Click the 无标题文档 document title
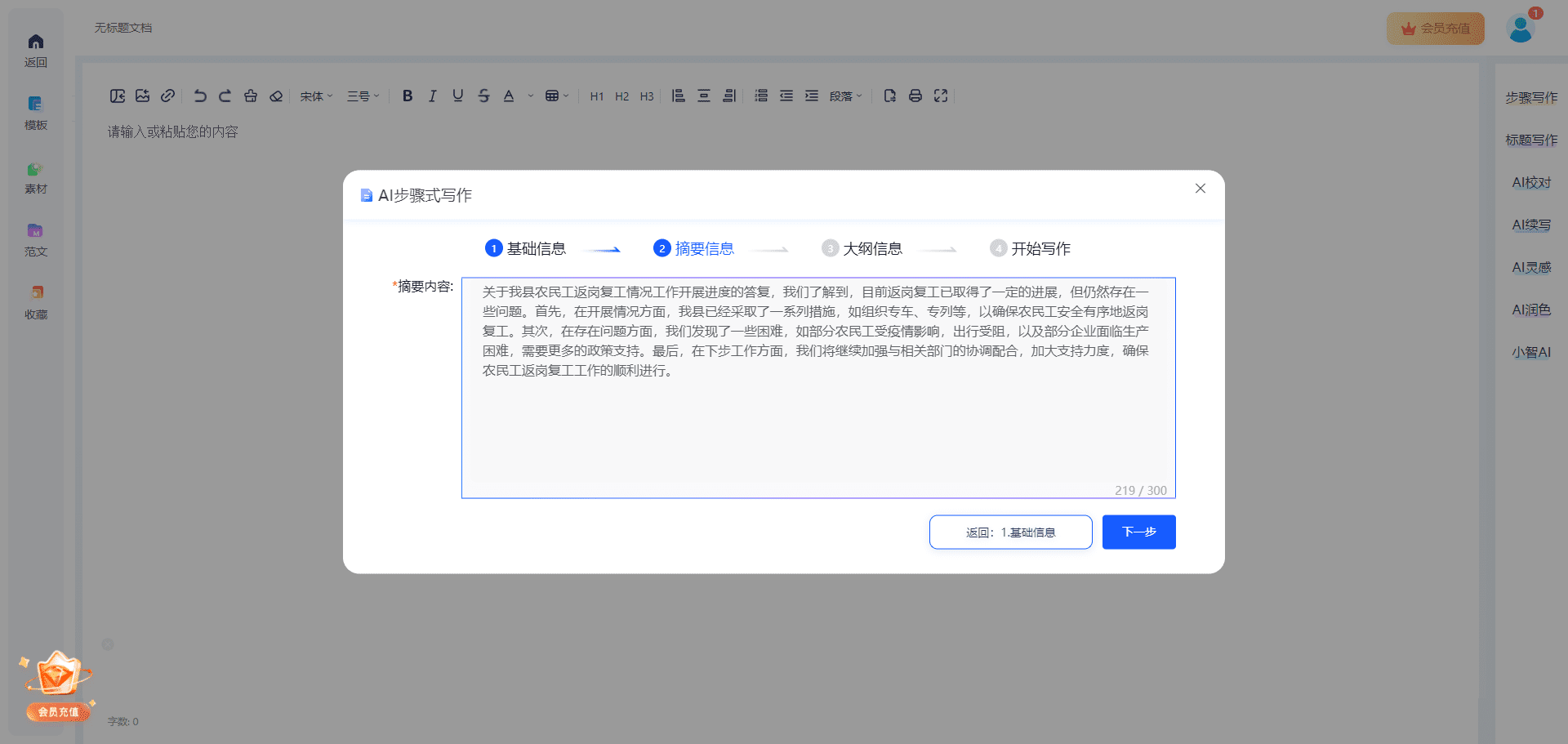Viewport: 1568px width, 744px height. (123, 28)
